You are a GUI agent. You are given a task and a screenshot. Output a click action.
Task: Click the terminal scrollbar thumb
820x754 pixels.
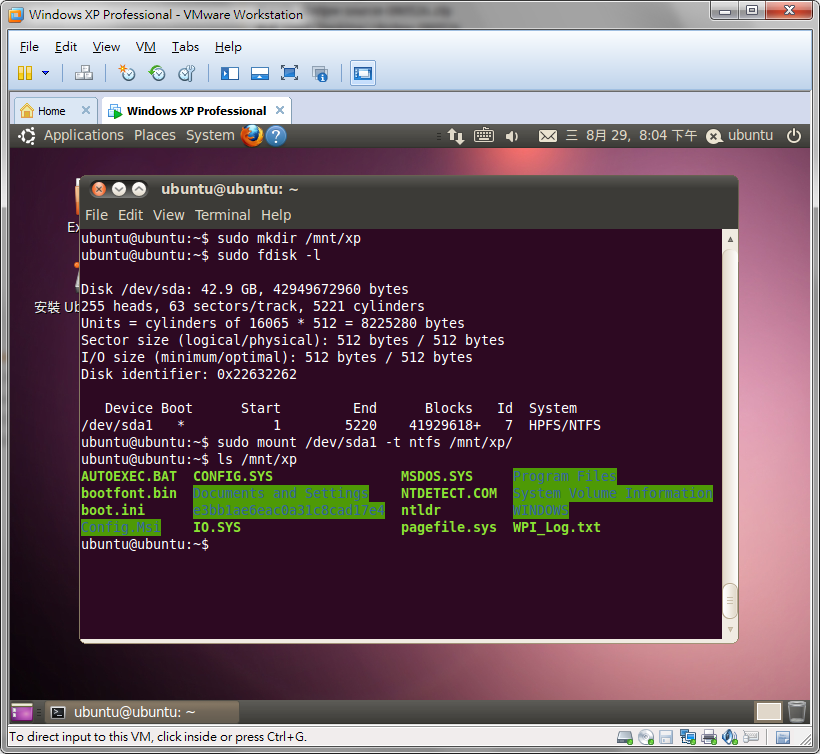coord(730,601)
